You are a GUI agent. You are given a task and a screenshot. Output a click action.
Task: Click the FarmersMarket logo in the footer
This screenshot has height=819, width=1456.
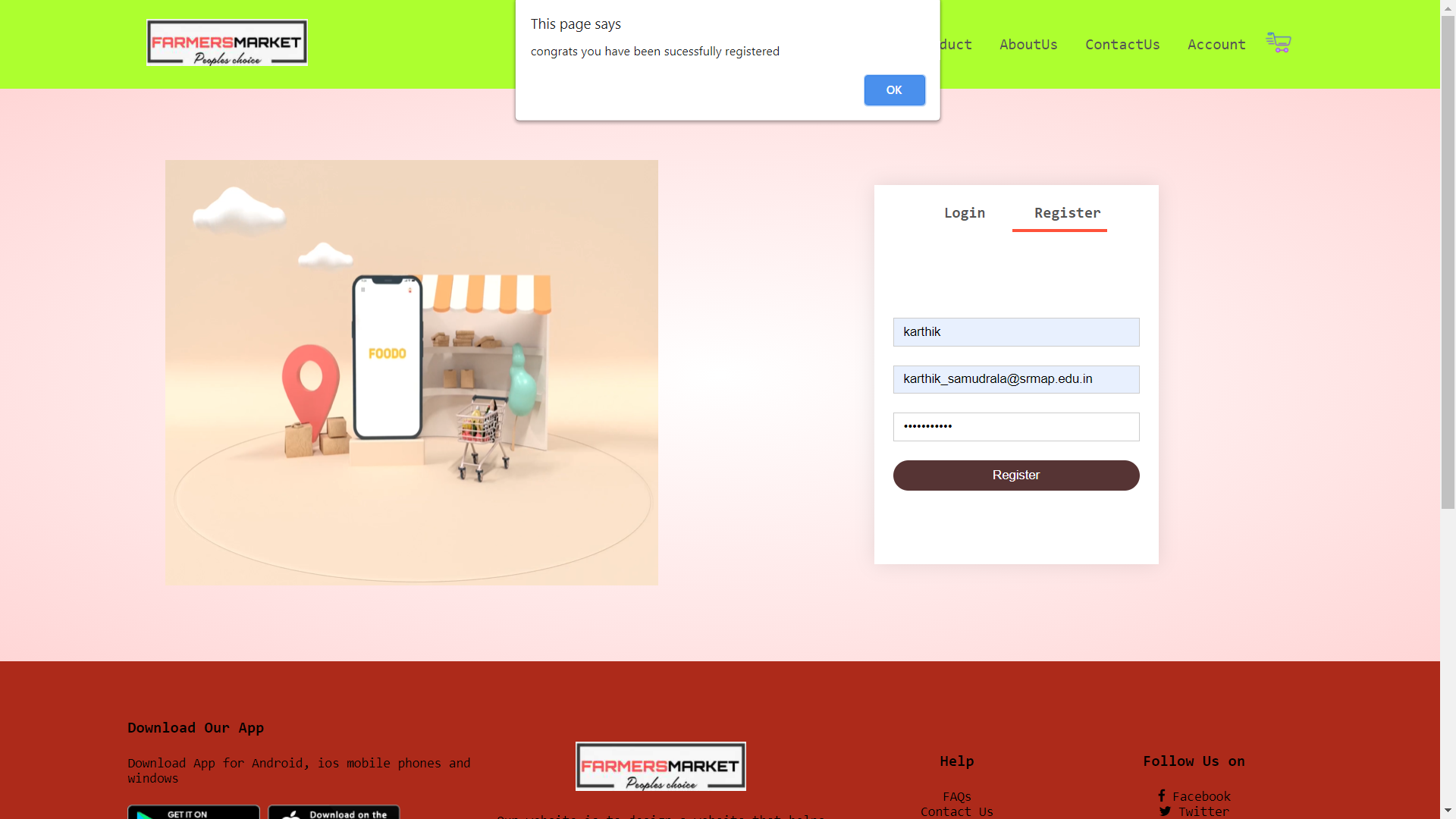click(660, 766)
